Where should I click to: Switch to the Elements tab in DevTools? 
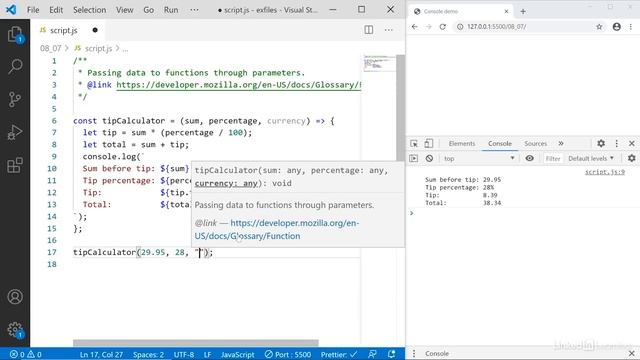tap(462, 143)
